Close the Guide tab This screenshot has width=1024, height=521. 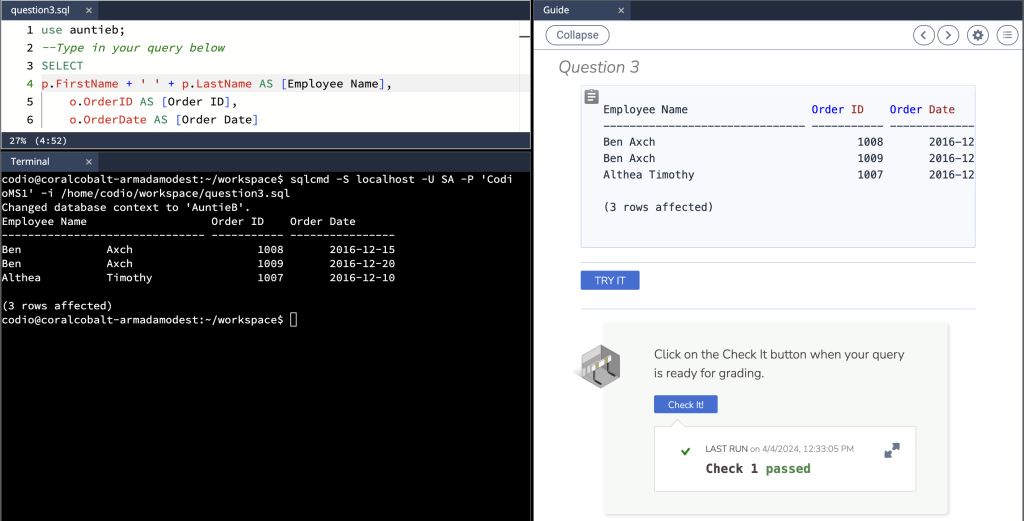(620, 10)
